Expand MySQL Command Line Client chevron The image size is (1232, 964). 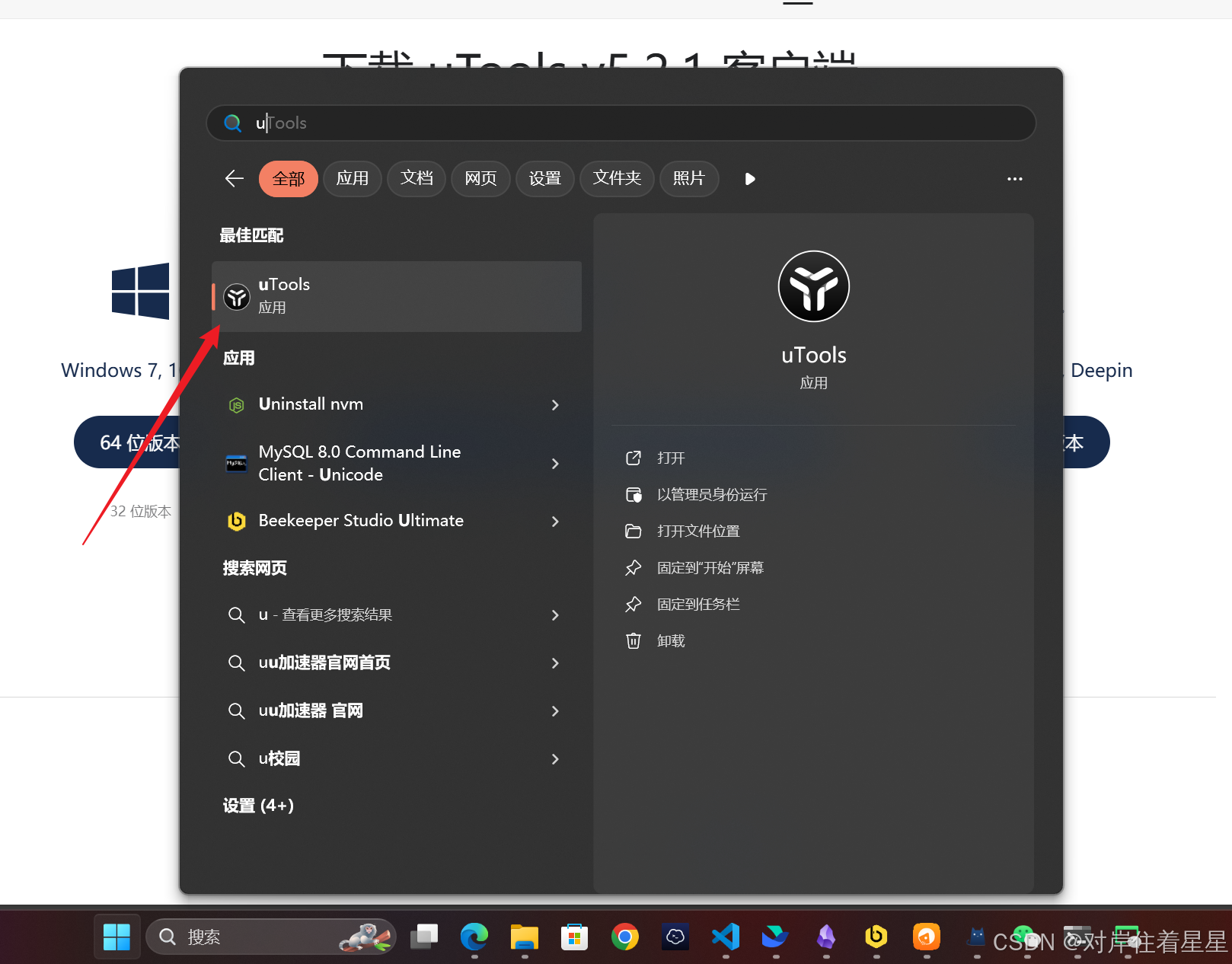click(555, 464)
